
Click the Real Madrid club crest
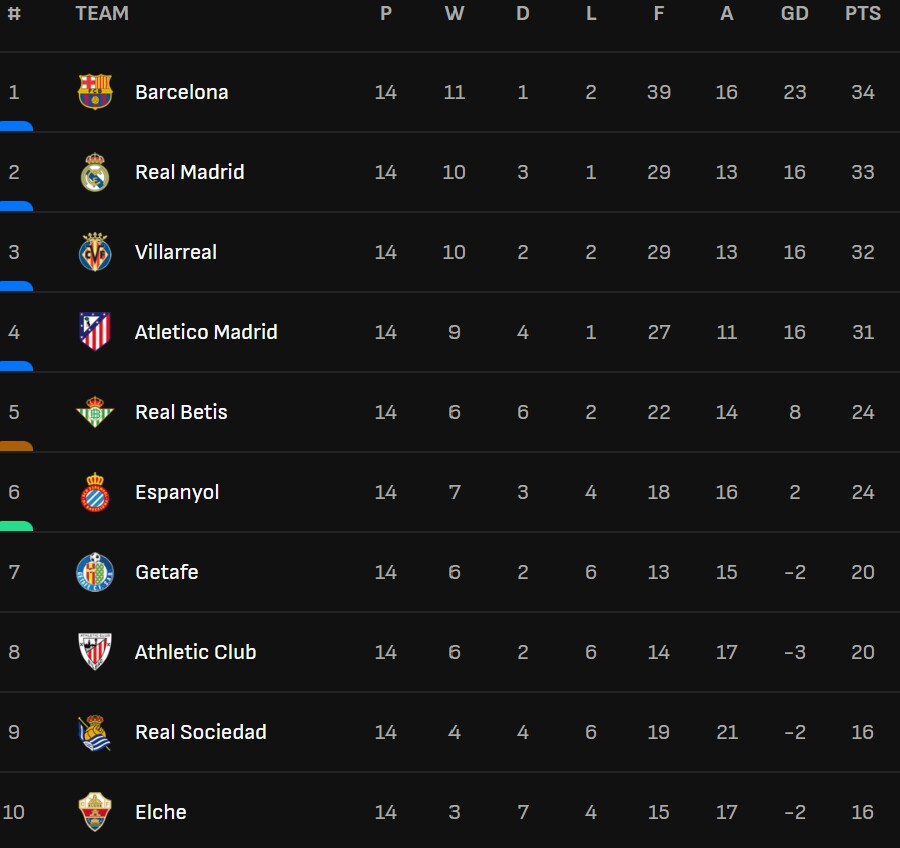[x=95, y=172]
